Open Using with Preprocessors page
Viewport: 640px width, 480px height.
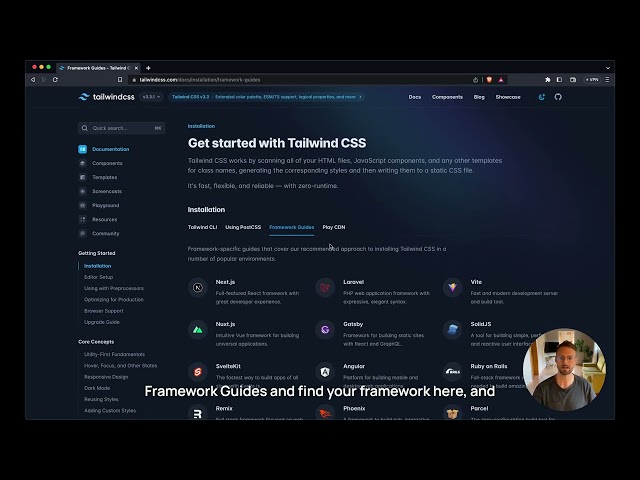114,288
